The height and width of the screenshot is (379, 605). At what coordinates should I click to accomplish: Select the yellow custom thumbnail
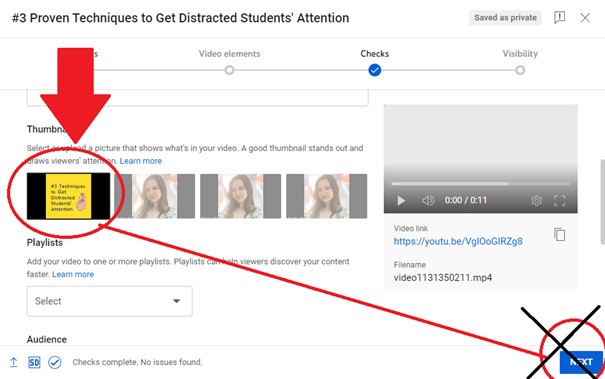(68, 196)
